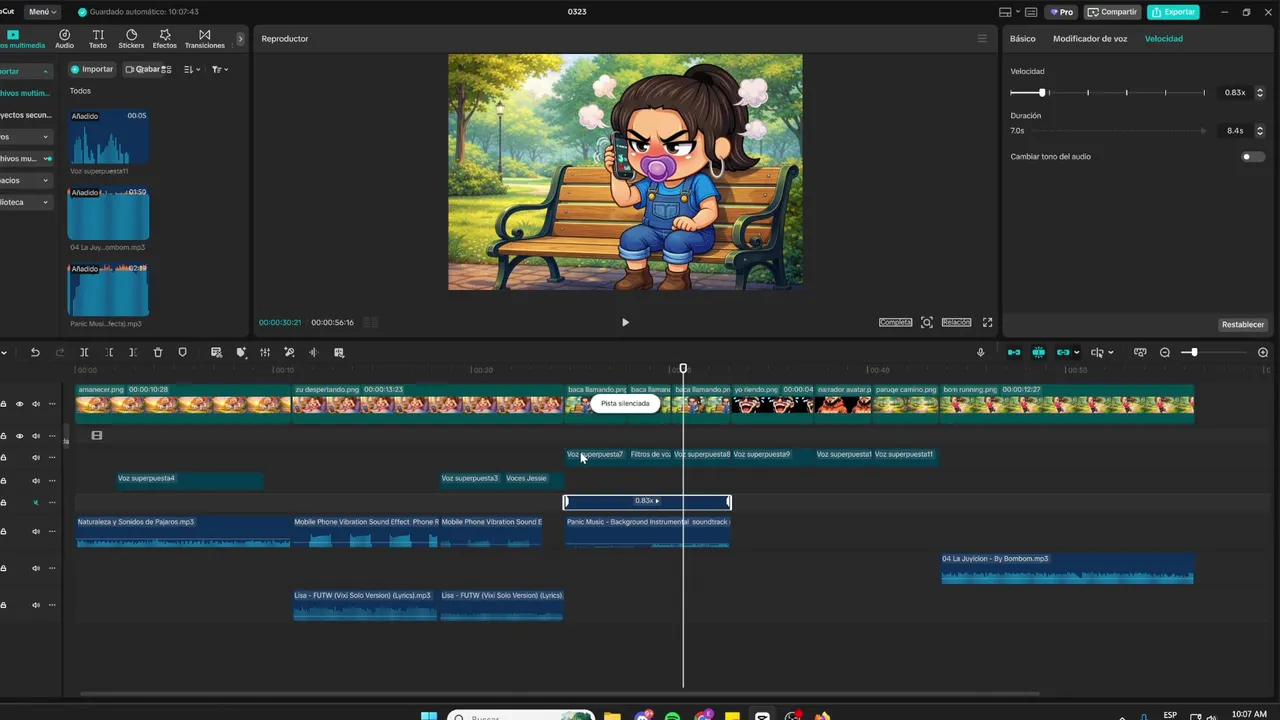Click the Pro upgrade button
The image size is (1280, 720).
(1061, 12)
